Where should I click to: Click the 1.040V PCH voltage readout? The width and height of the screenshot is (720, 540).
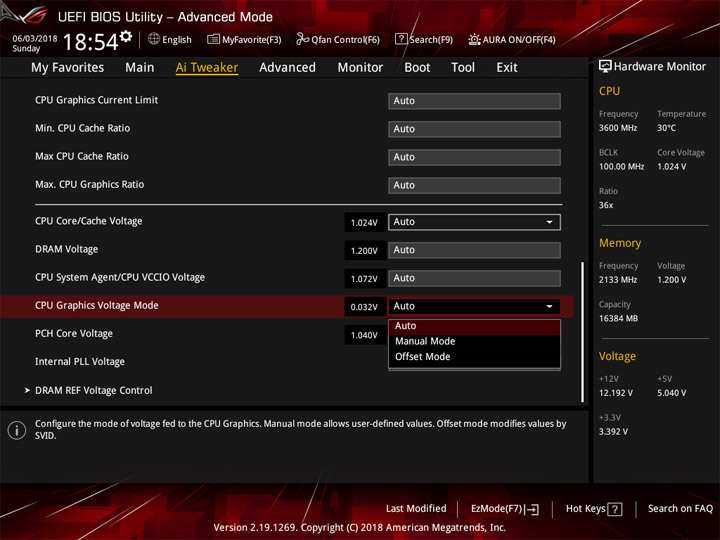click(365, 335)
